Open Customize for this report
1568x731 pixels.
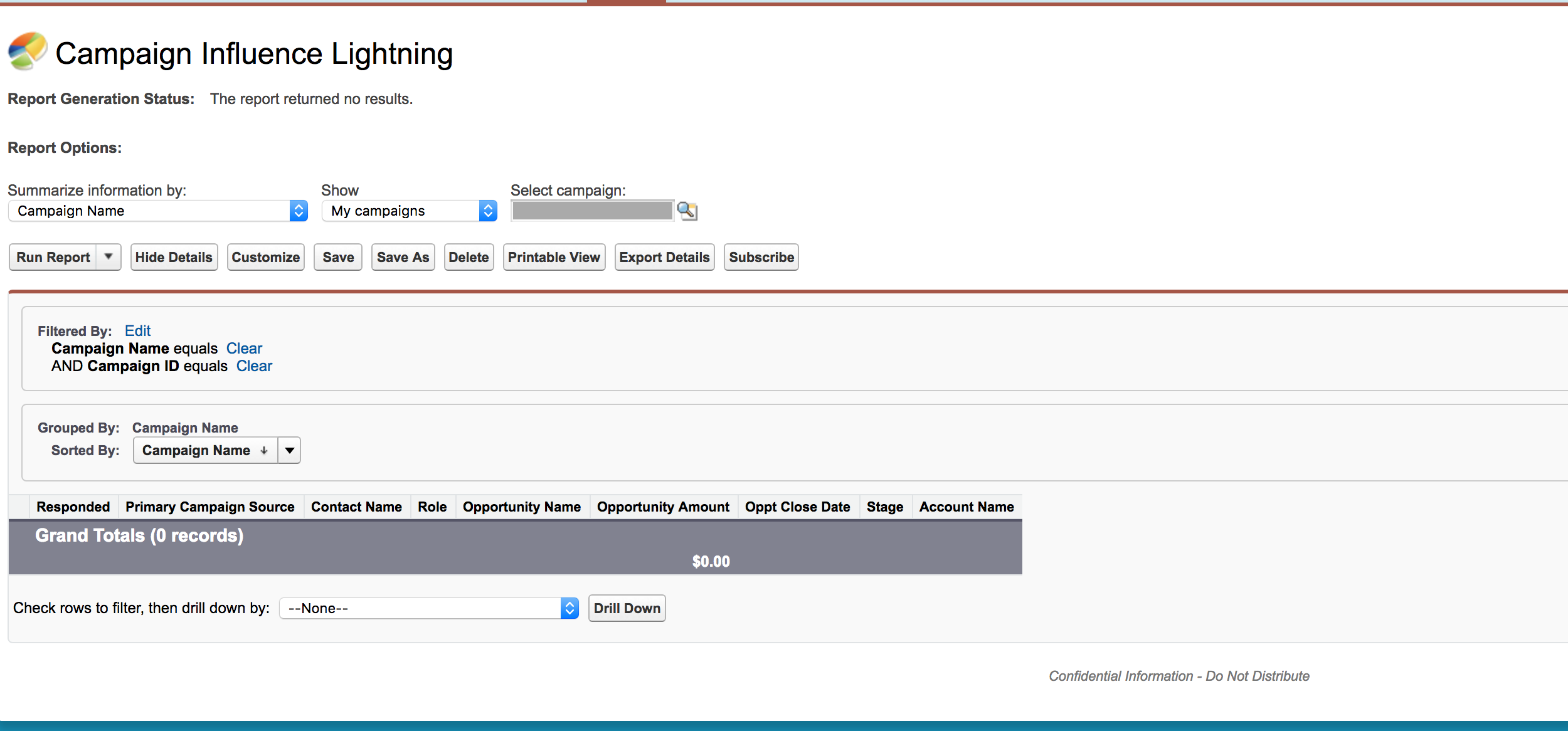click(265, 257)
